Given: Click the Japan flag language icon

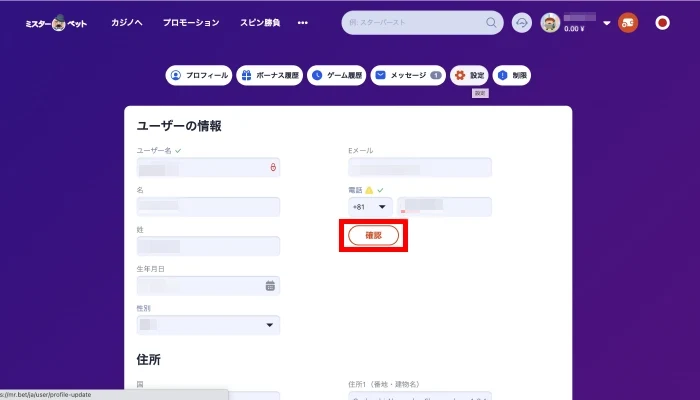Looking at the screenshot, I should (661, 22).
